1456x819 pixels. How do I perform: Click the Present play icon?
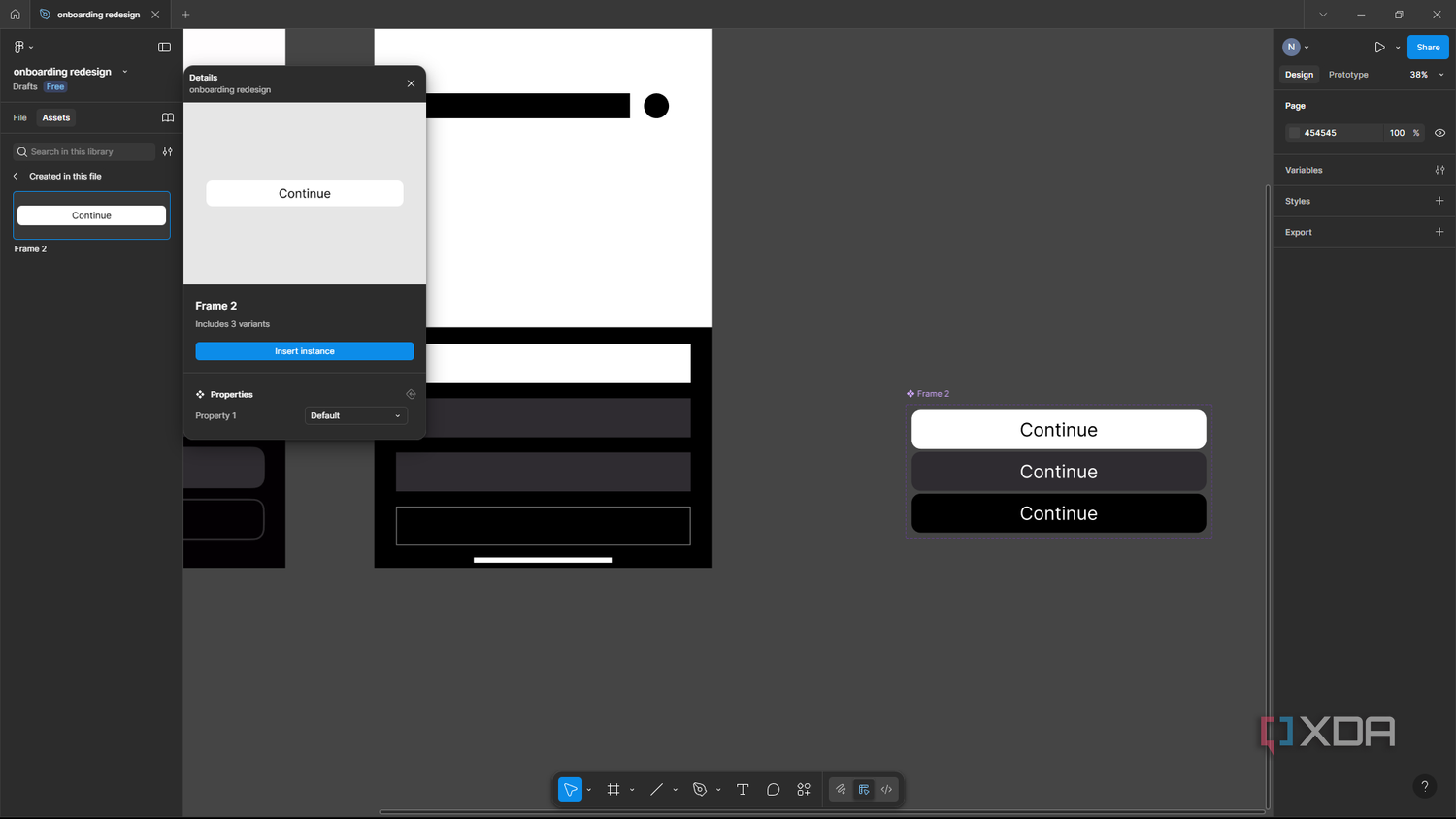click(1379, 47)
